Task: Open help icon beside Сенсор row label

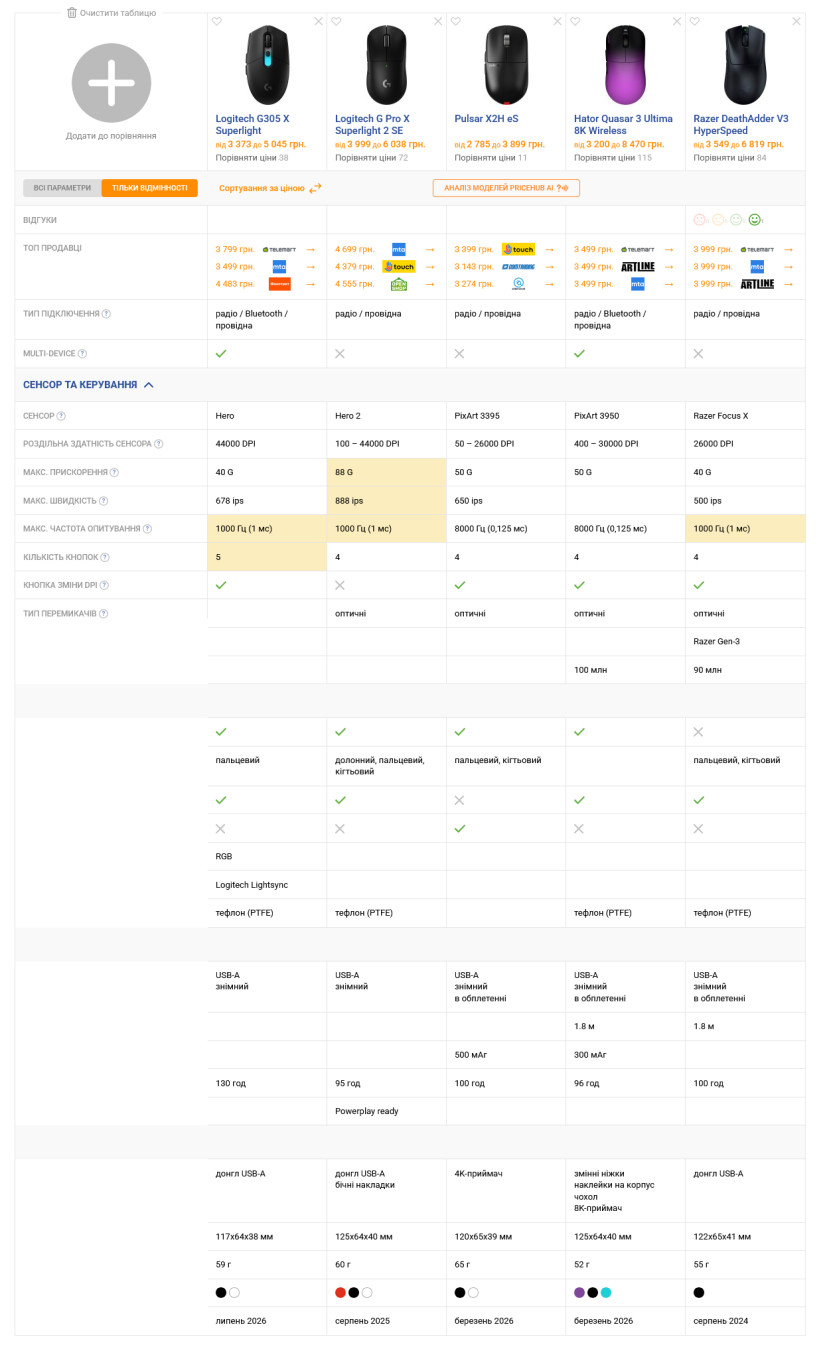Action: (61, 416)
